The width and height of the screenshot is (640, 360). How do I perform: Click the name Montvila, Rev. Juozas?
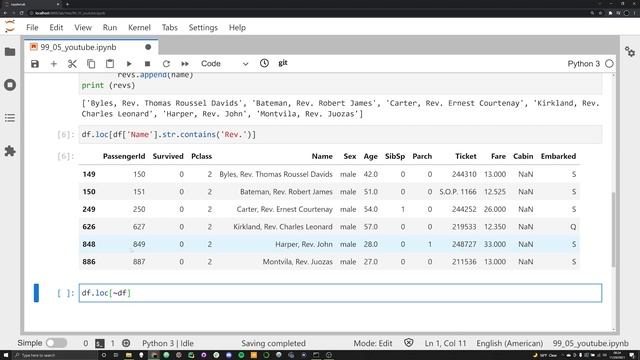(298, 262)
